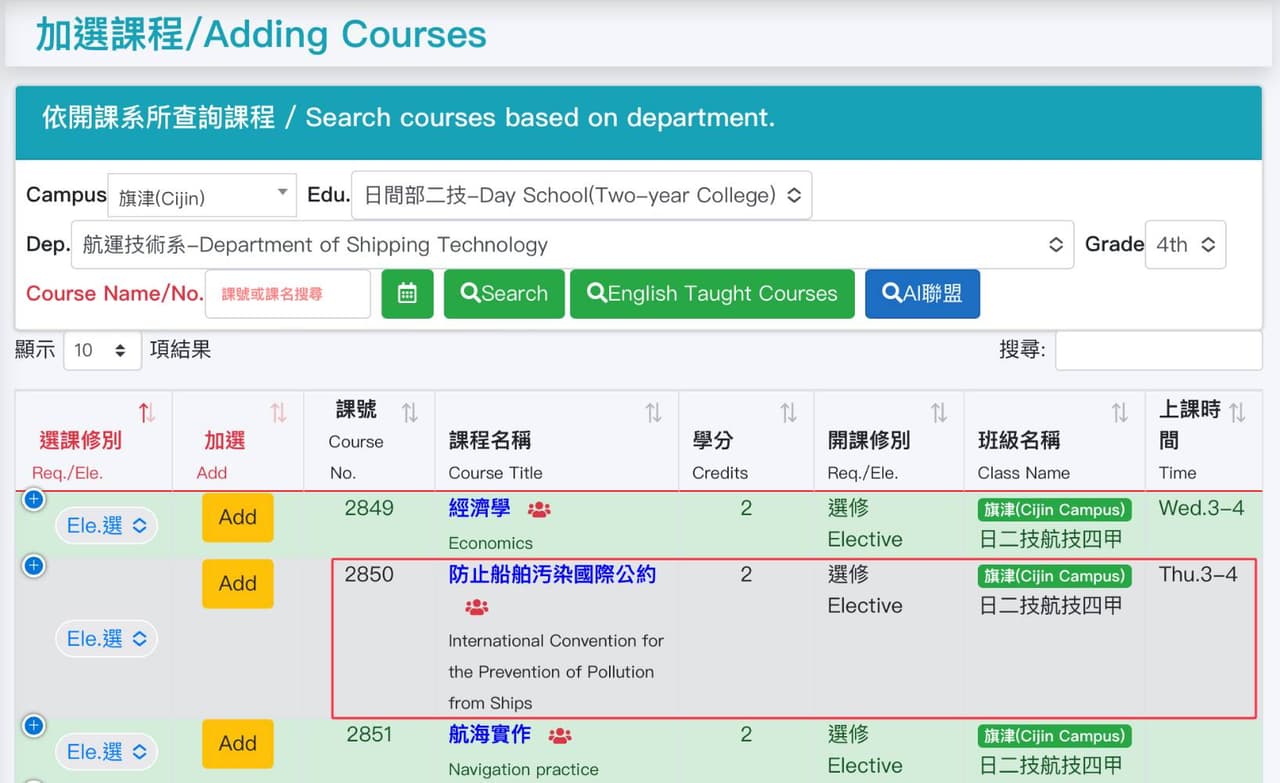Select course number 2851 cell
The height and width of the screenshot is (783, 1280).
369,735
